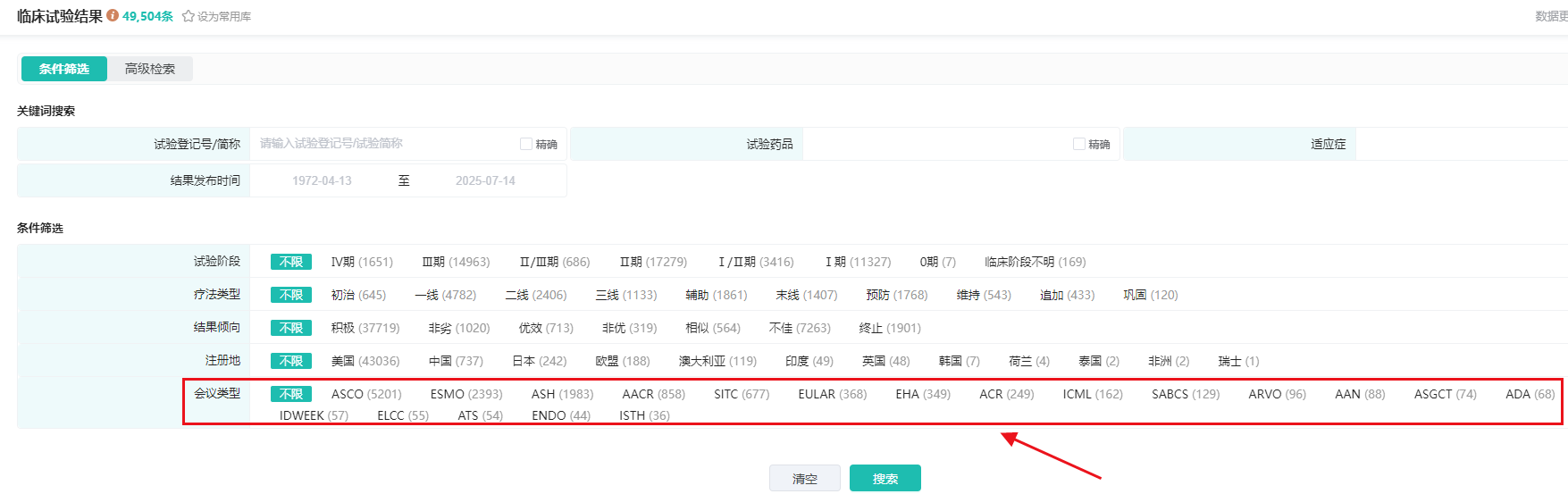1568x494 pixels.
Task: Filter by 二线 (2406)
Action: point(536,295)
